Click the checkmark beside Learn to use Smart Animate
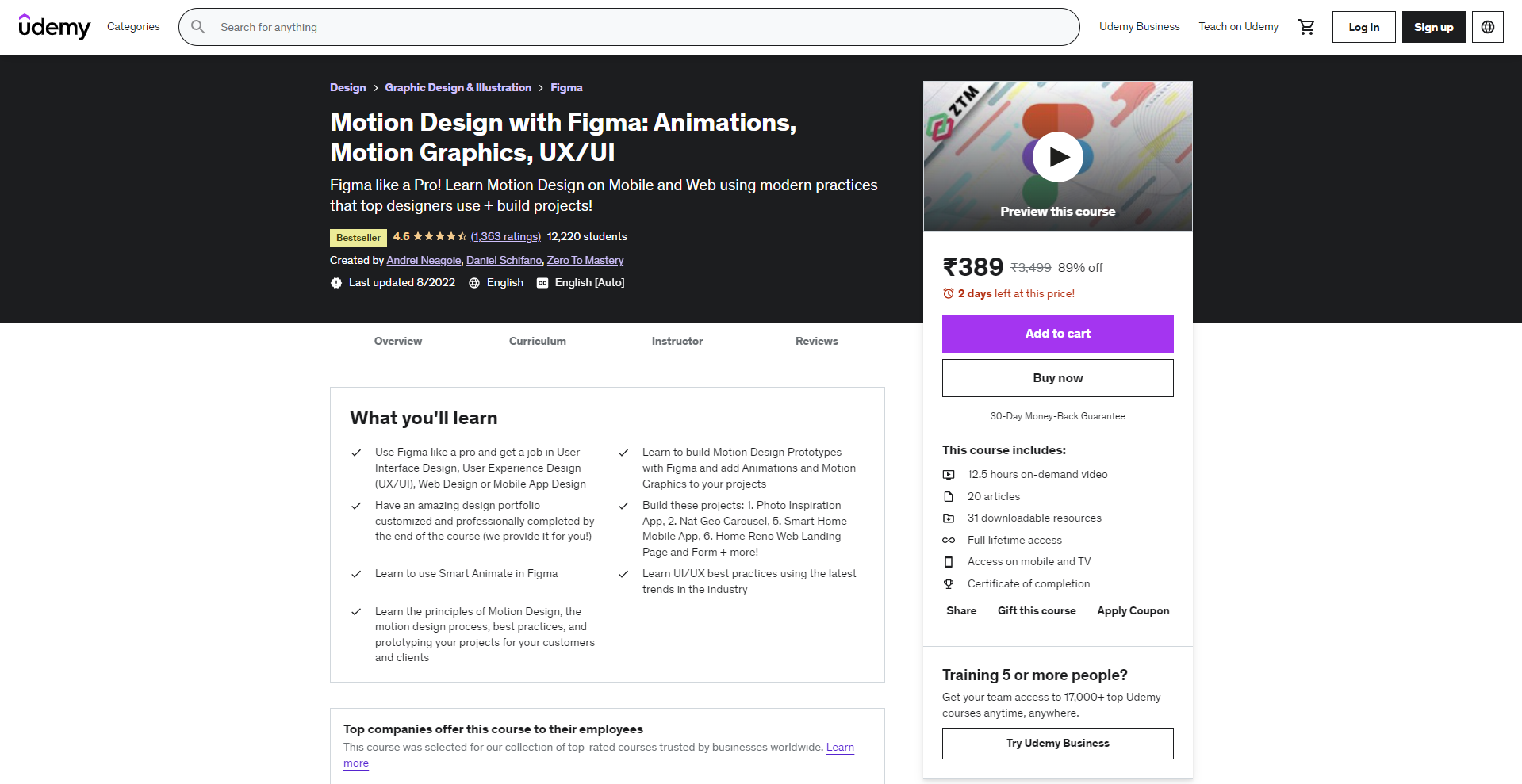This screenshot has width=1522, height=784. (357, 574)
